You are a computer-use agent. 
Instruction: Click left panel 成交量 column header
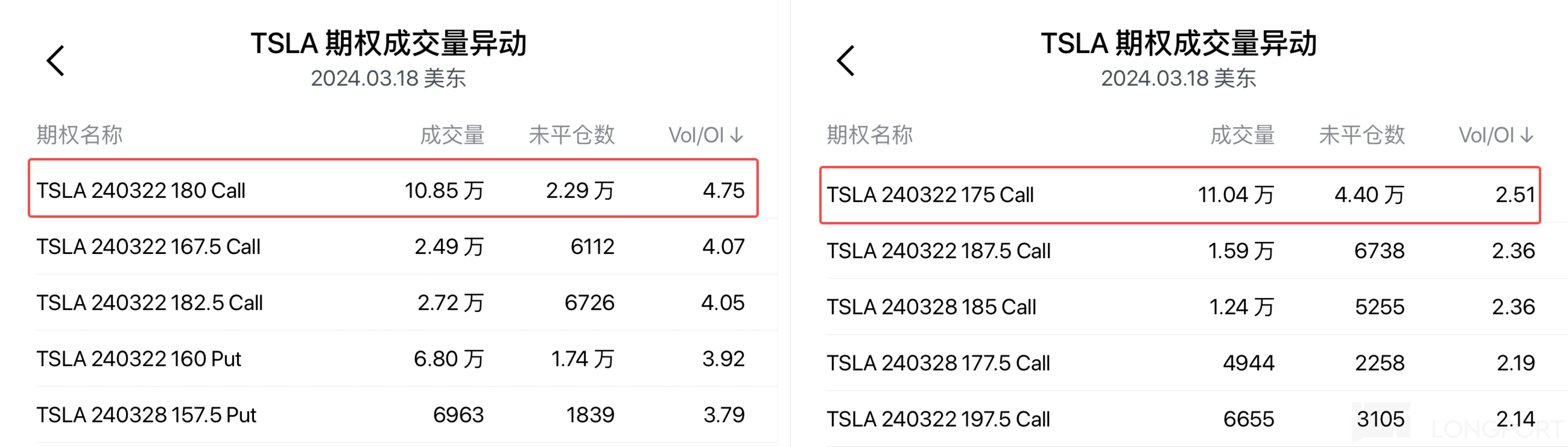[452, 135]
